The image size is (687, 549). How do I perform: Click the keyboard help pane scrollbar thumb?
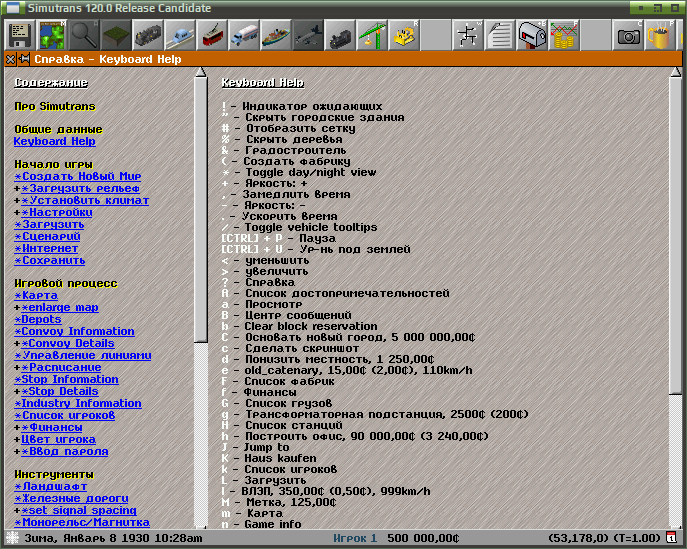pyautogui.click(x=676, y=236)
